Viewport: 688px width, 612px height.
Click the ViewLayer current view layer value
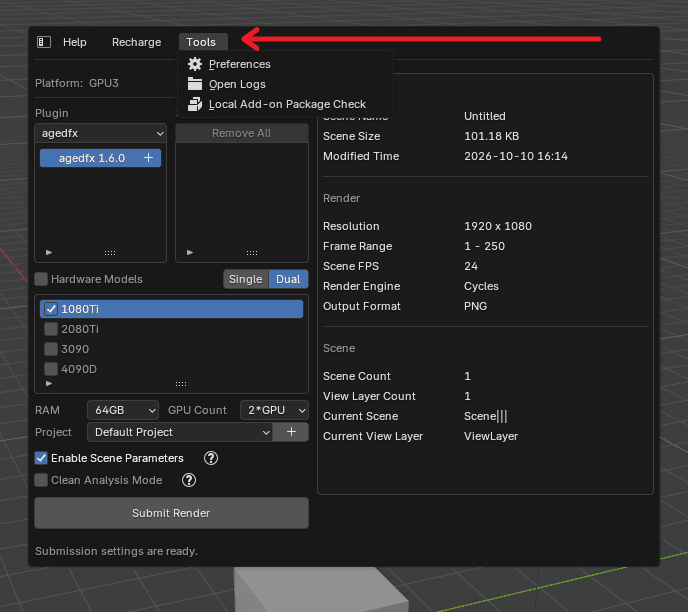pyautogui.click(x=491, y=436)
